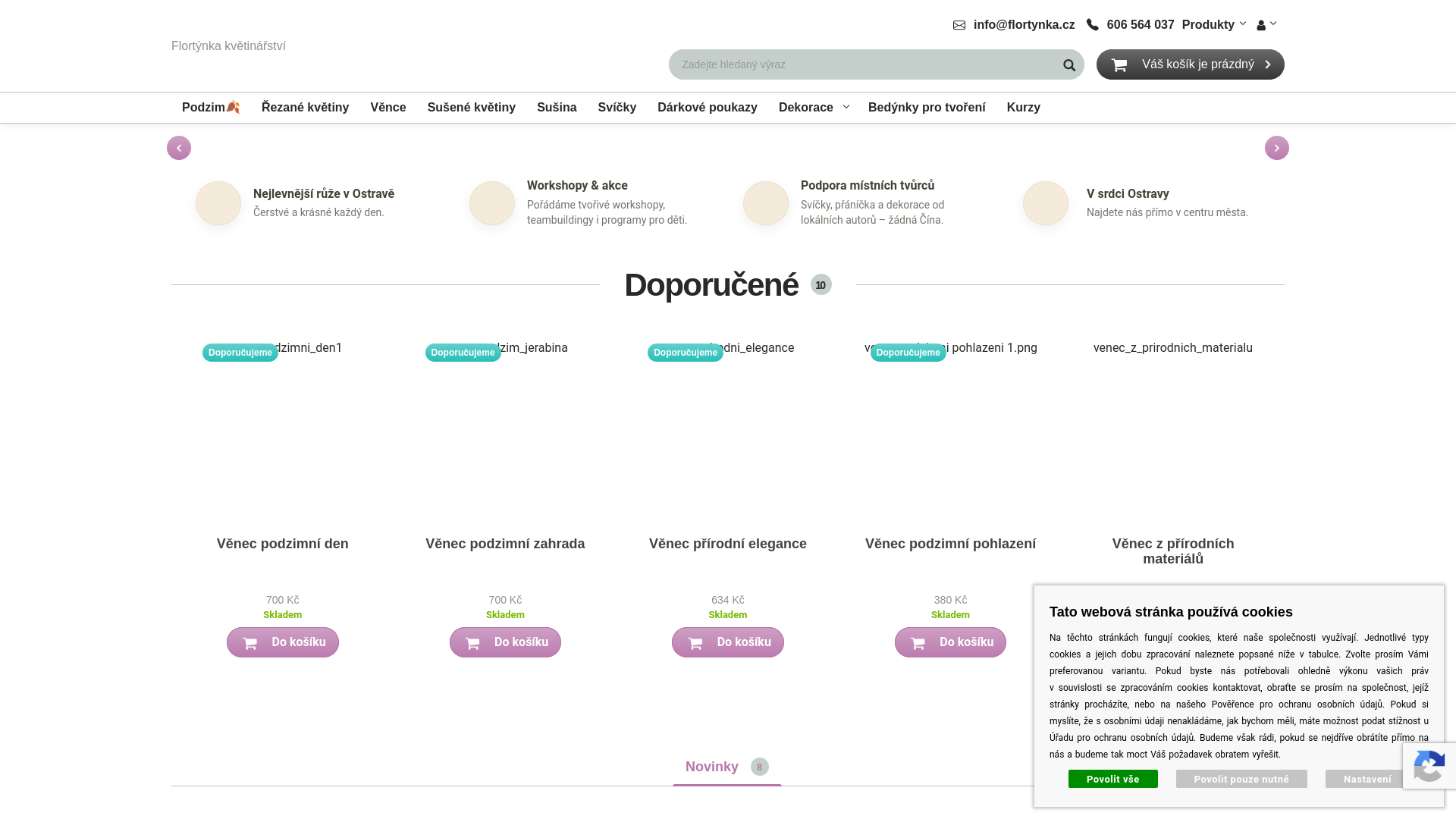The width and height of the screenshot is (1456, 819).
Task: Click the search magnifier icon
Action: [1069, 65]
